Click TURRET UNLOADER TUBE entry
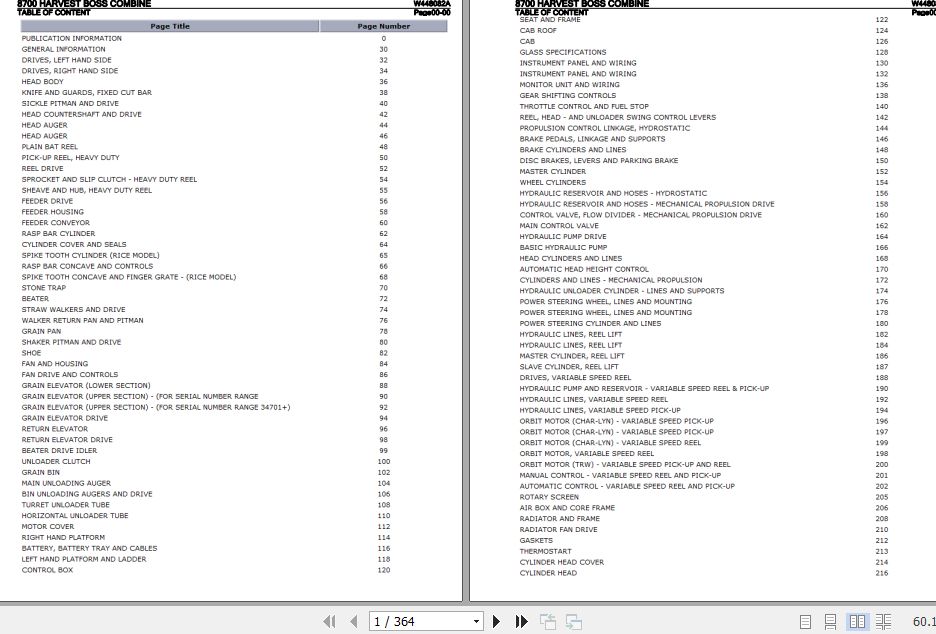 pyautogui.click(x=66, y=505)
